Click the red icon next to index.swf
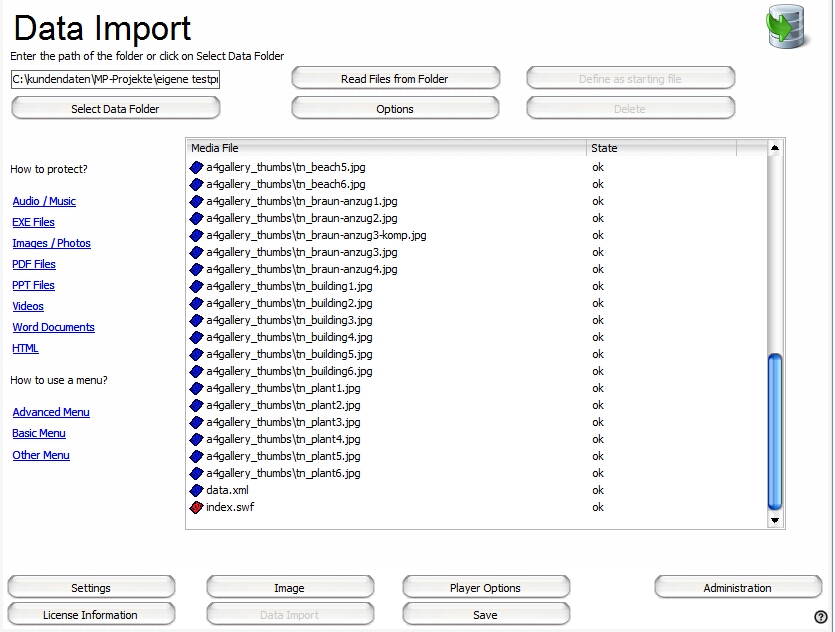The width and height of the screenshot is (835, 632). [196, 507]
